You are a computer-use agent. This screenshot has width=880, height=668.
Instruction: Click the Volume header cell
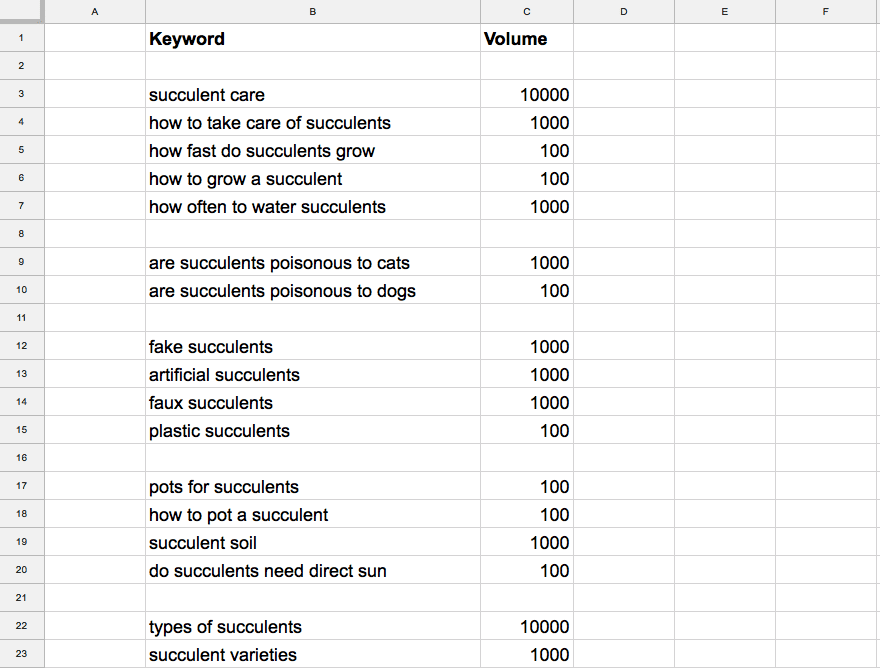pos(526,38)
